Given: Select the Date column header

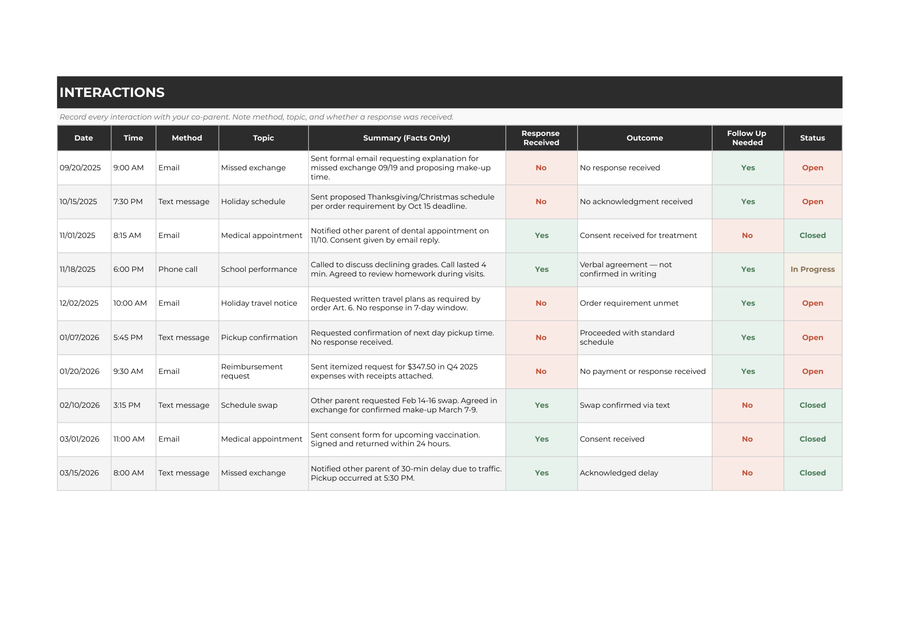Looking at the screenshot, I should (x=84, y=138).
